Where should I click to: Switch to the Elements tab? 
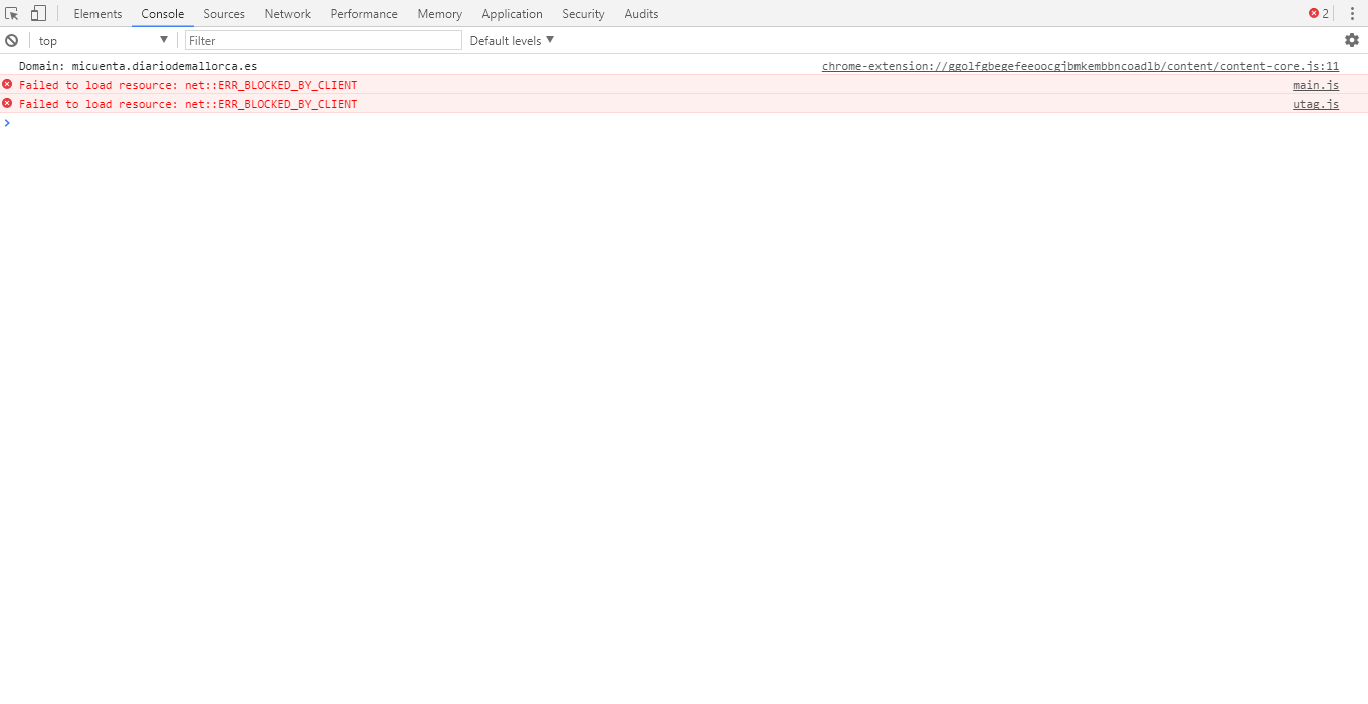tap(97, 13)
